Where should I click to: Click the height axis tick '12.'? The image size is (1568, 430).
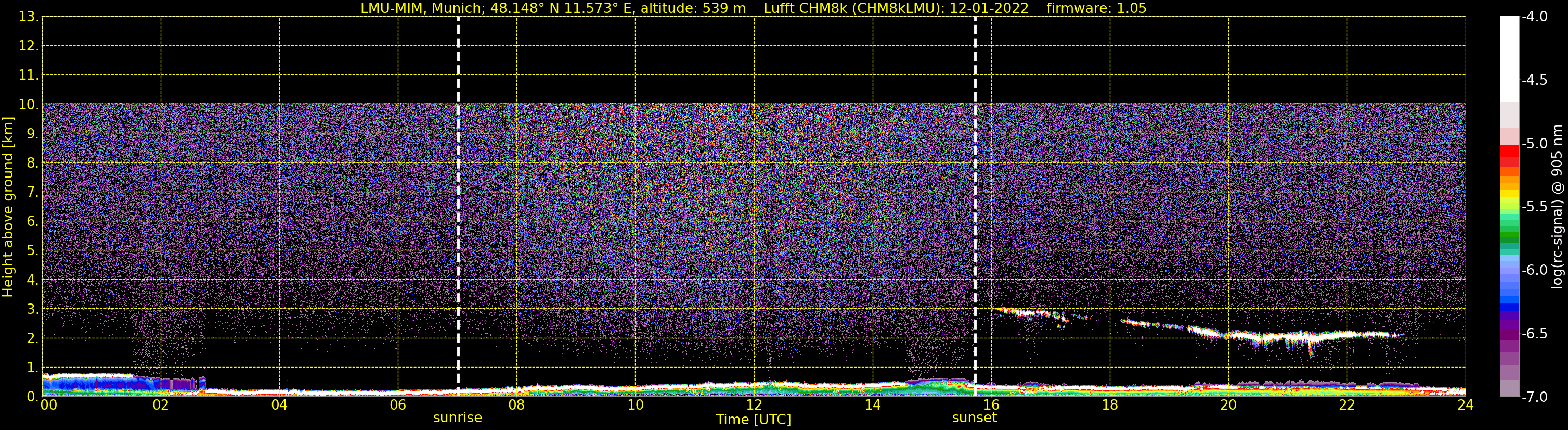[x=29, y=46]
